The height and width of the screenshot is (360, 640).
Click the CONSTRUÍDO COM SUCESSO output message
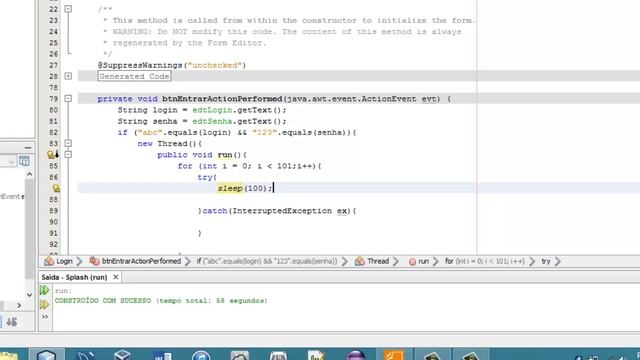161,301
